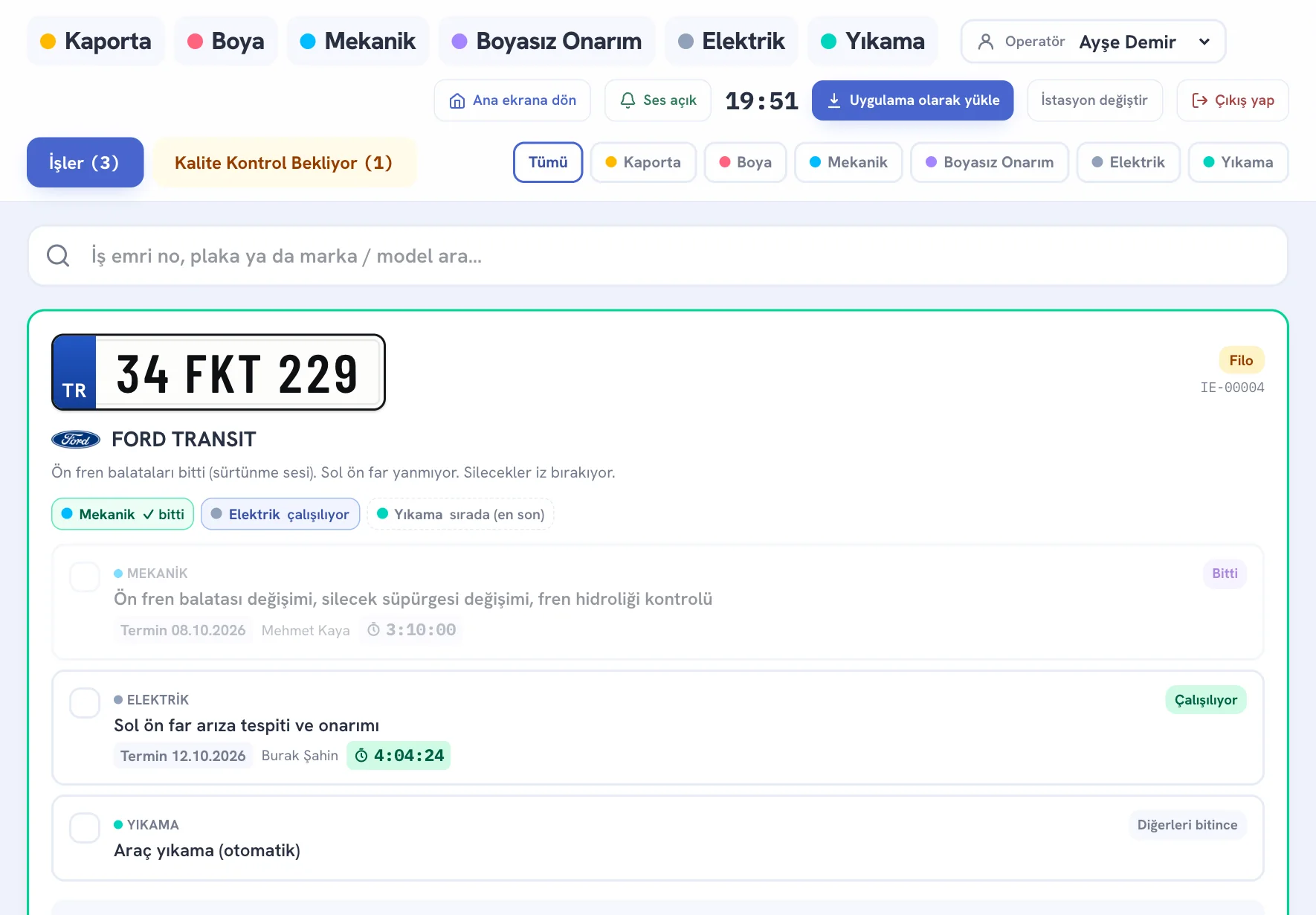Filter jobs by Boya
Image resolution: width=1316 pixels, height=915 pixels.
click(x=745, y=162)
